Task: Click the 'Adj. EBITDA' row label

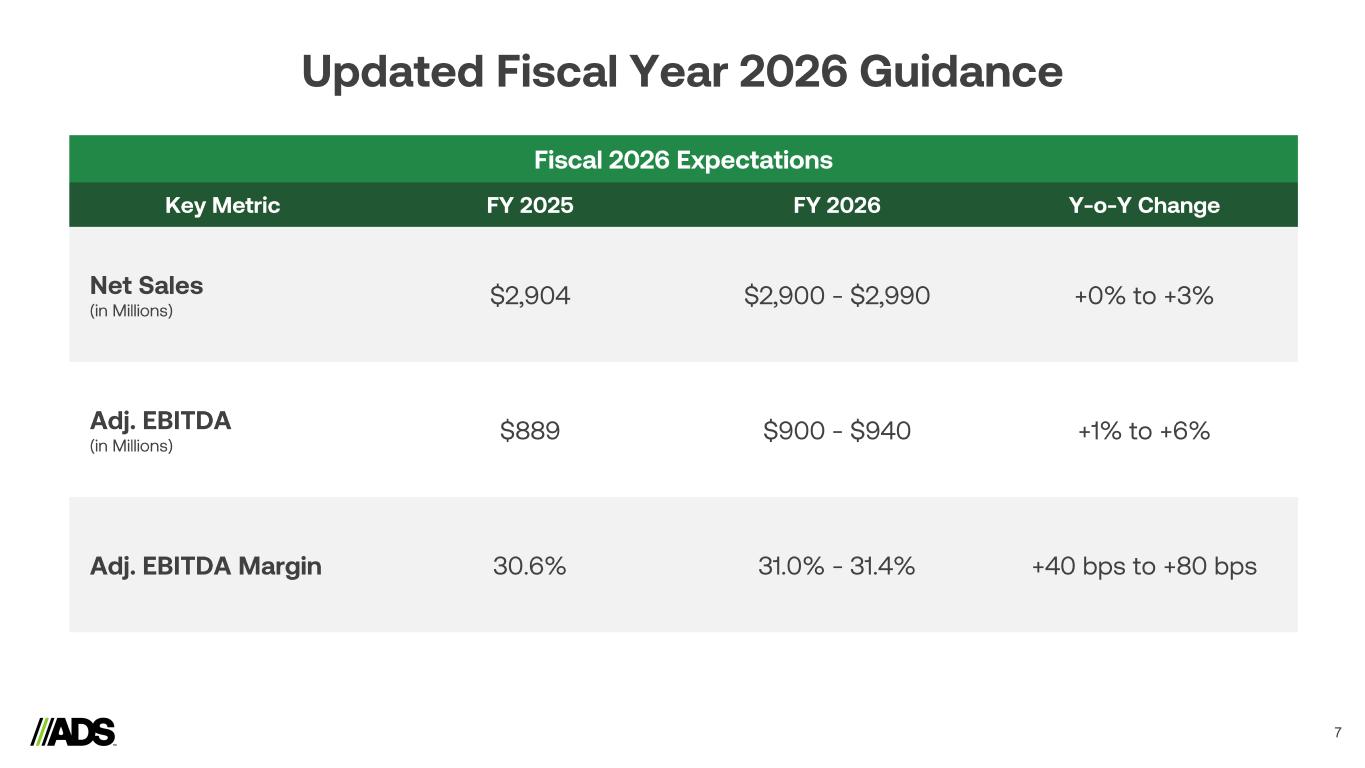Action: coord(160,421)
